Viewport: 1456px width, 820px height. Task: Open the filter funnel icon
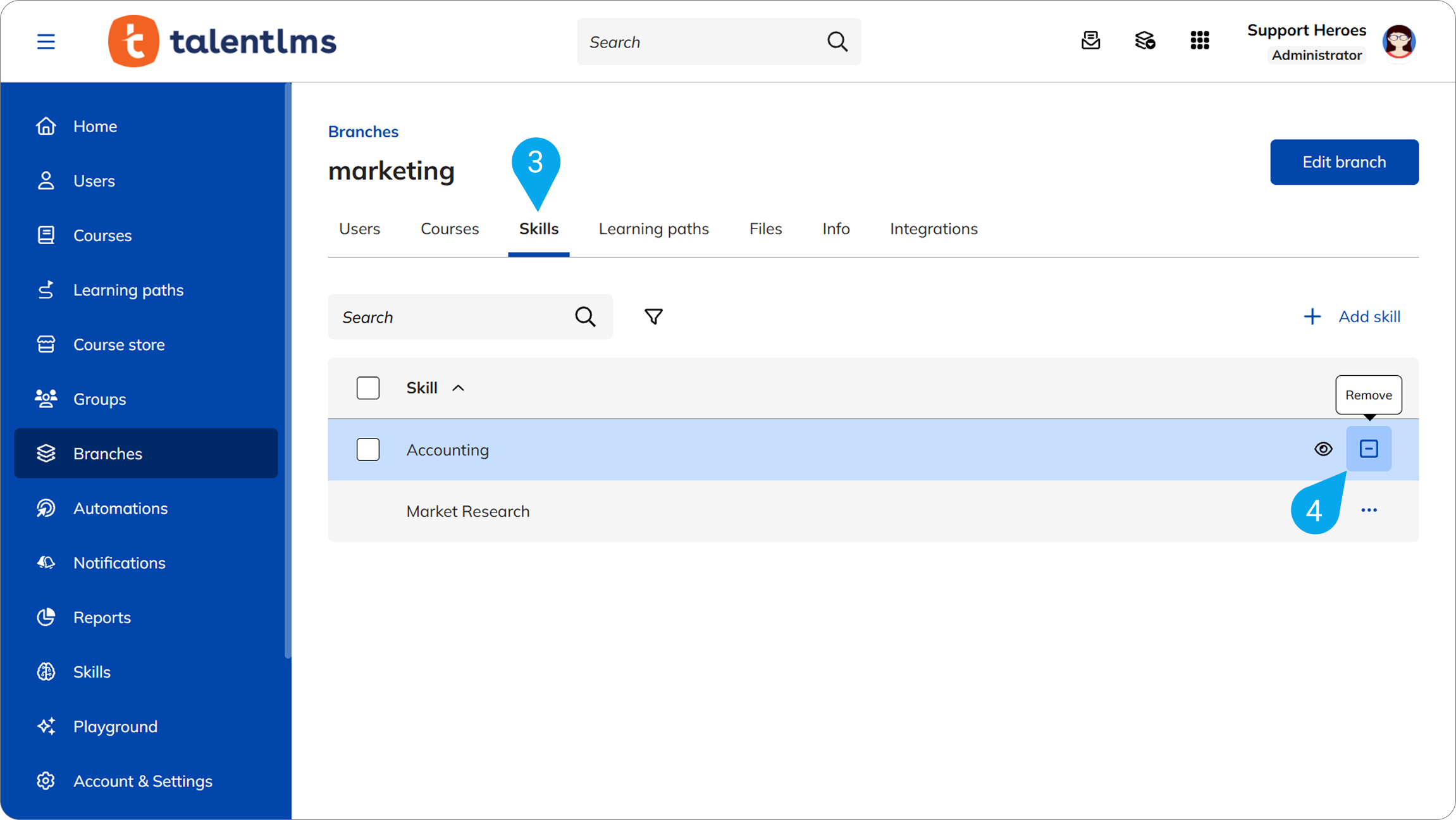pyautogui.click(x=653, y=316)
